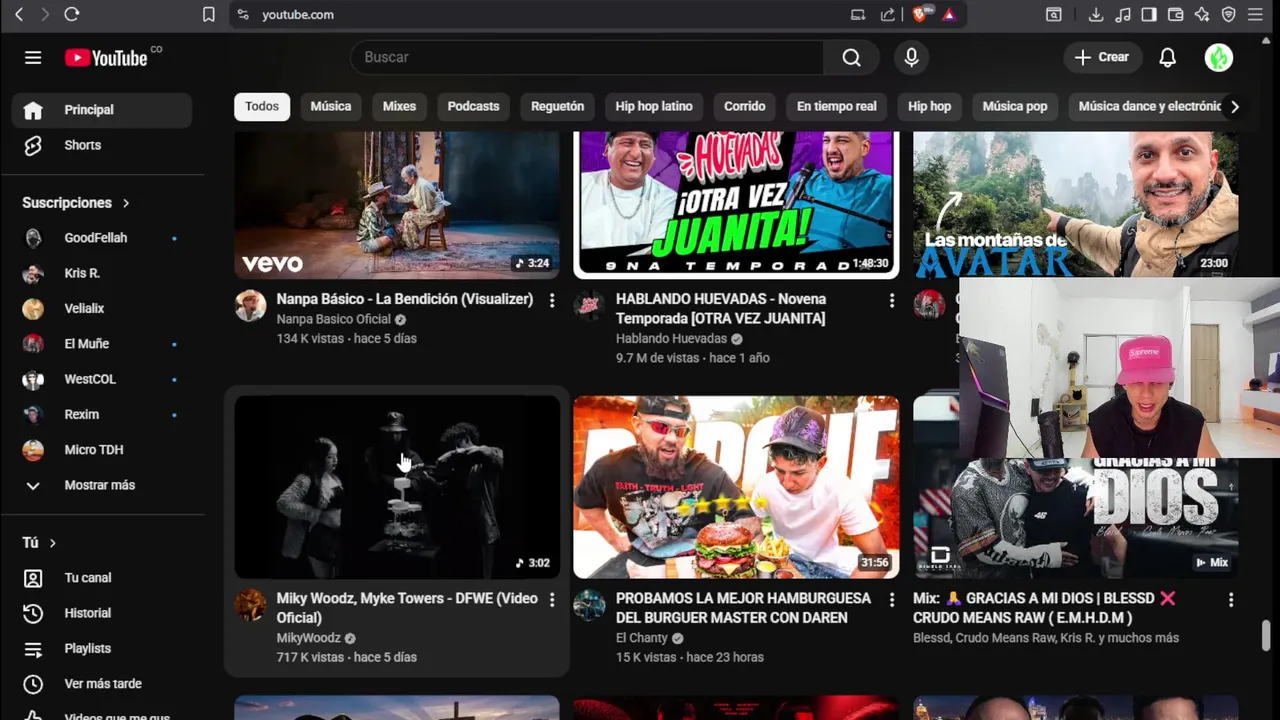Screen dimensions: 1280x720
Task: Open the account avatar menu
Action: (1218, 57)
